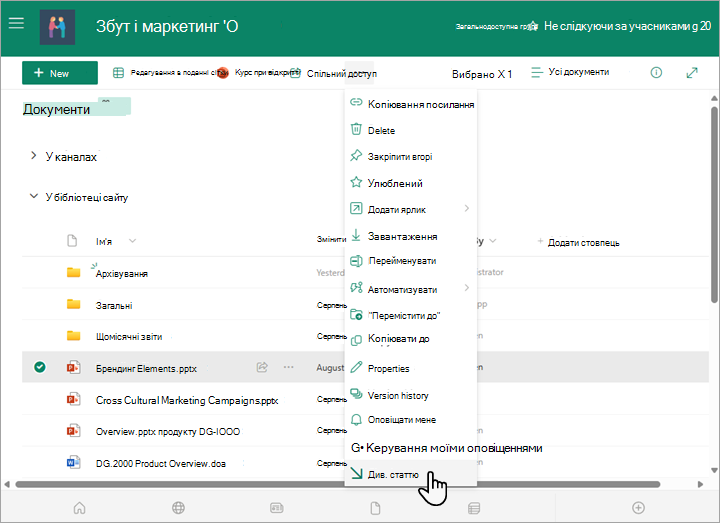720x523 pixels.
Task: Open Properties from the context menu
Action: [411, 368]
